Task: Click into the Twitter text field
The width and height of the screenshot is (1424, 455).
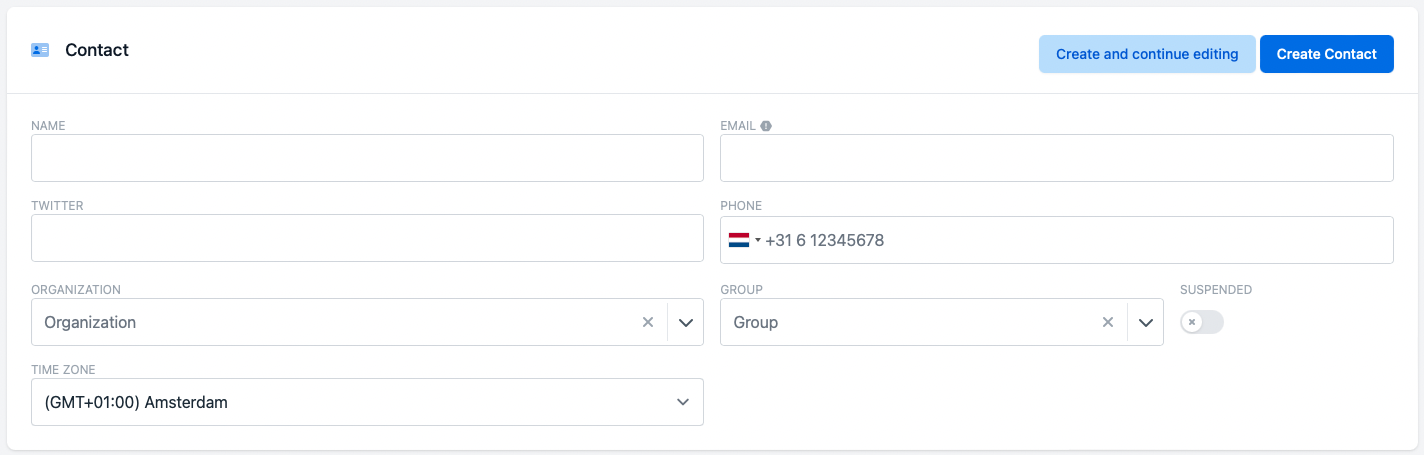Action: tap(367, 240)
